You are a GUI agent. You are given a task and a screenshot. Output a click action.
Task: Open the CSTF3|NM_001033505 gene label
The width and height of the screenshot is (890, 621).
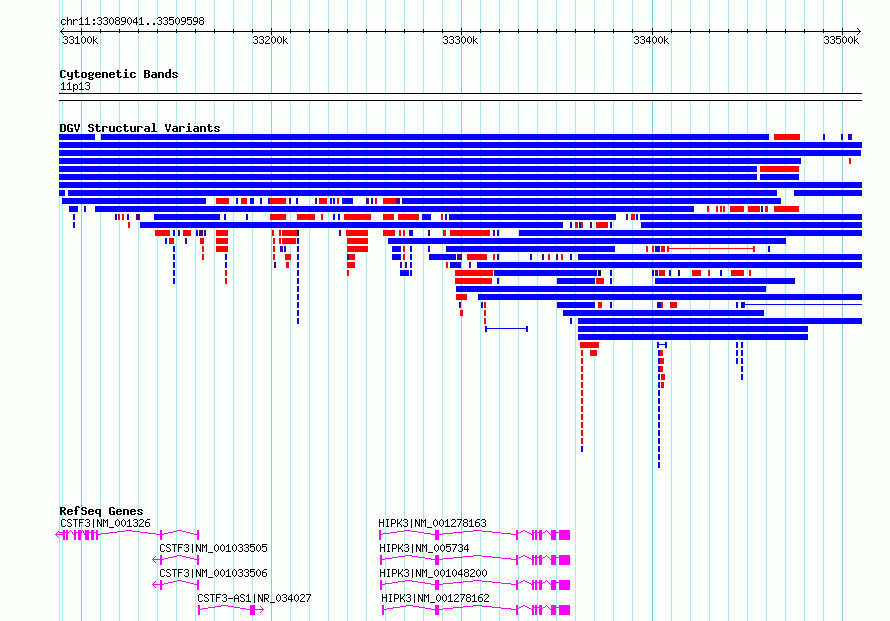click(x=213, y=548)
